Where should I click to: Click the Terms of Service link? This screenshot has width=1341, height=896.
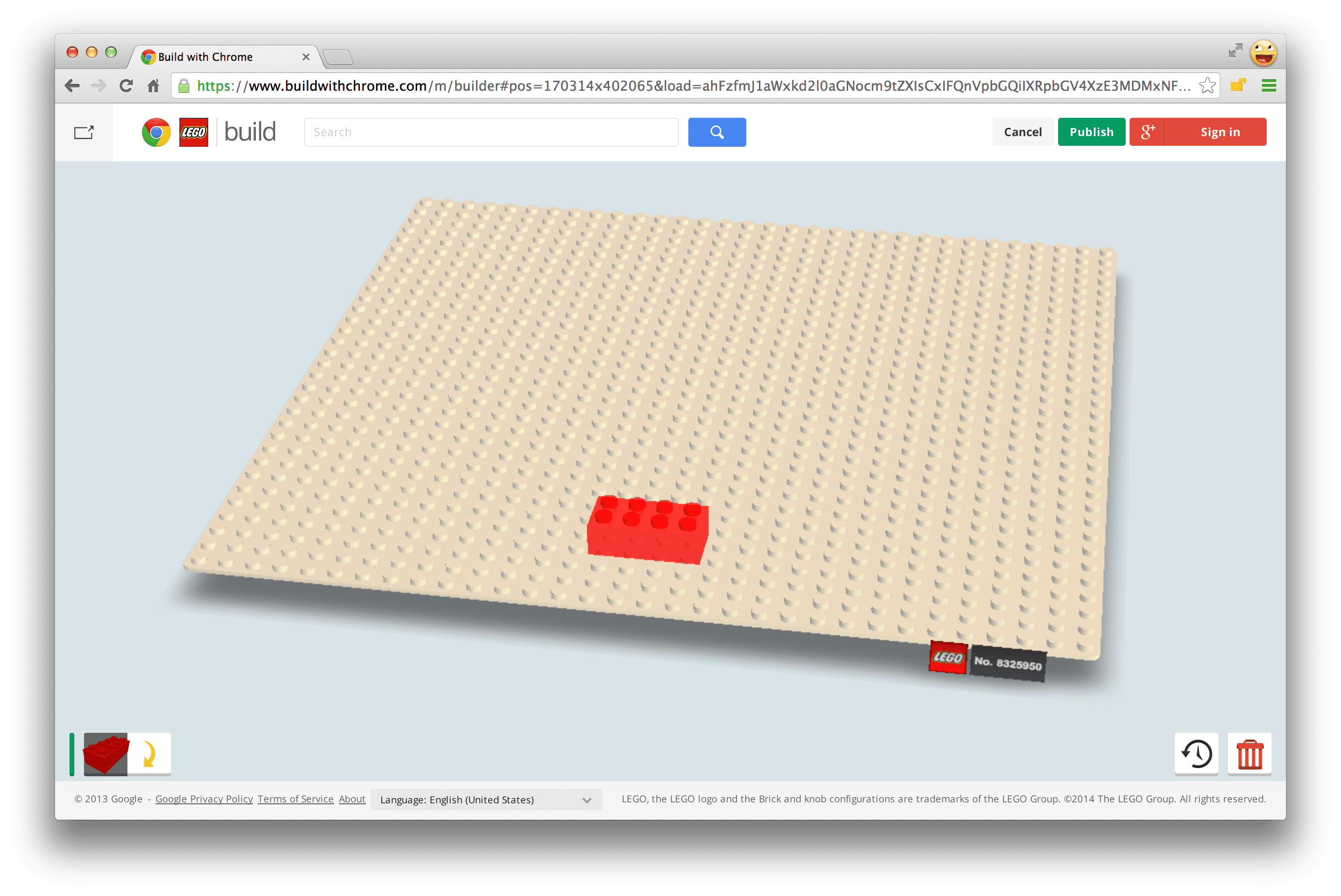click(x=295, y=800)
